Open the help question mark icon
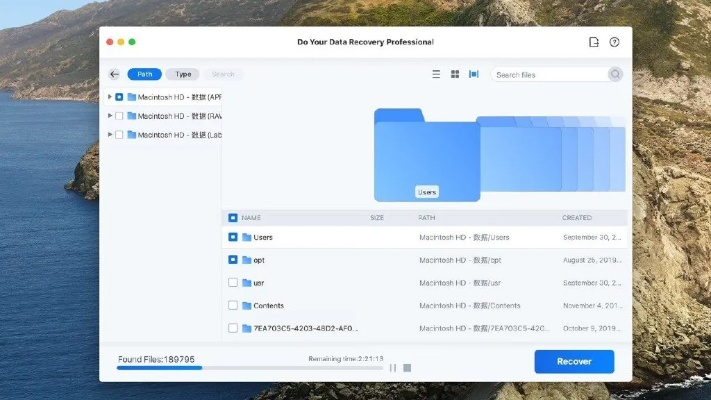 click(x=614, y=42)
